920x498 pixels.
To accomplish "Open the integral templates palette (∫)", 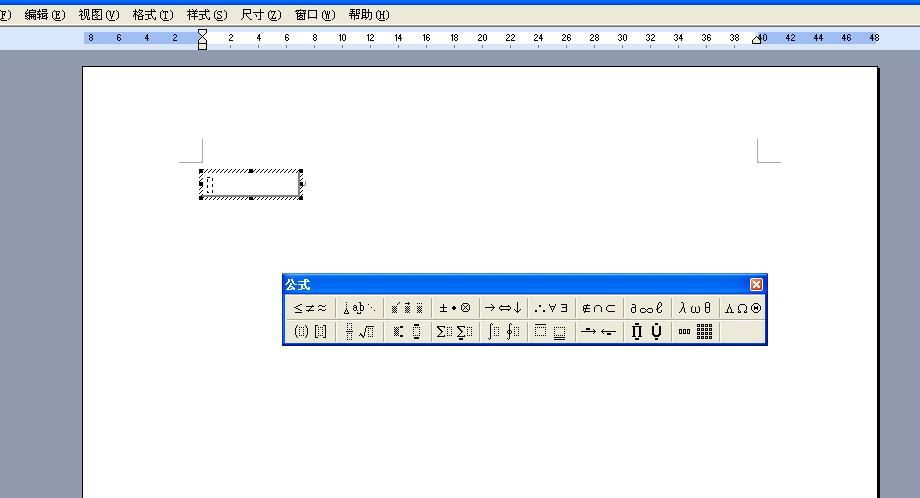I will pos(503,331).
